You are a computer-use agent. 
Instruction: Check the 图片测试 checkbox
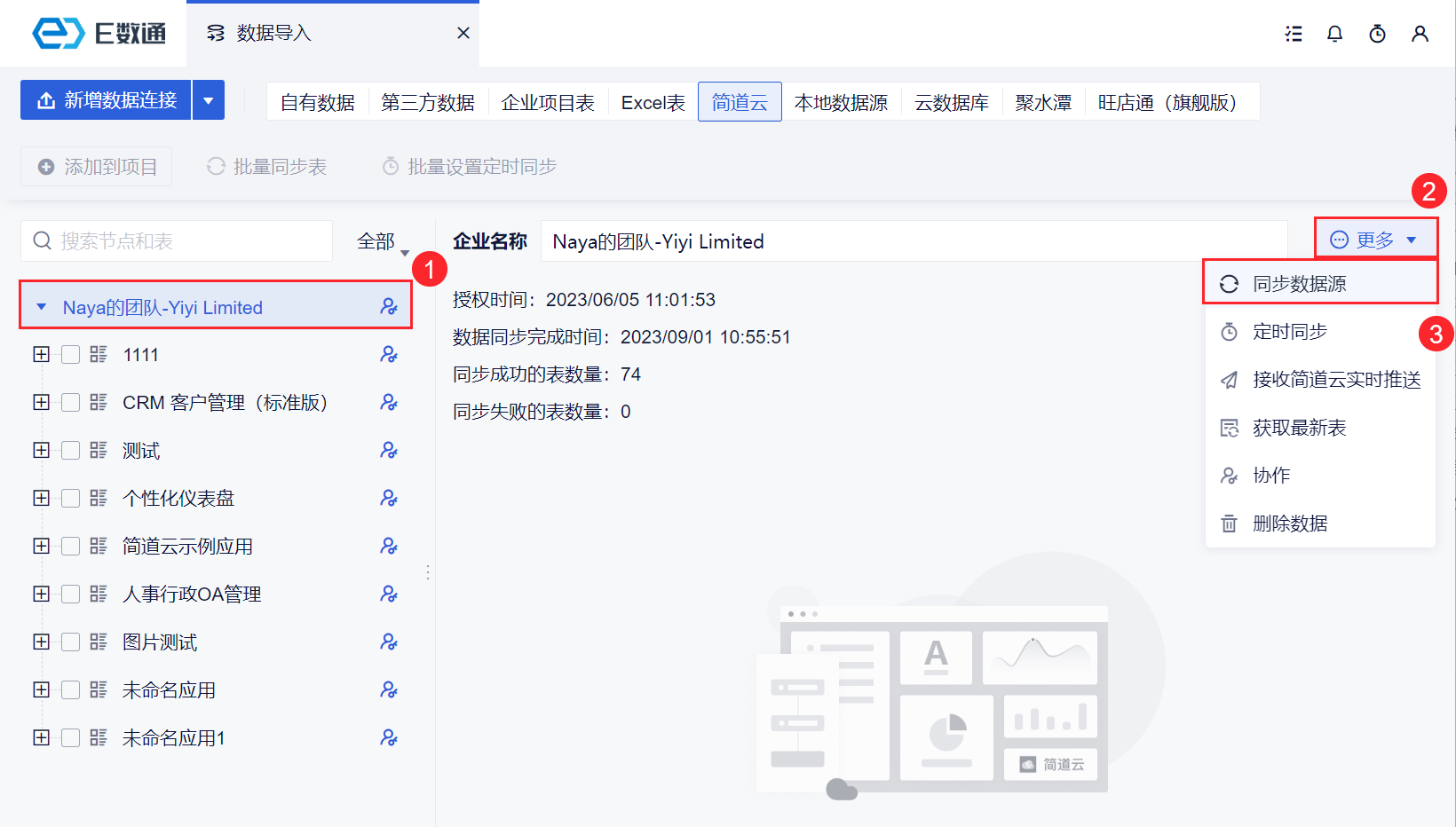point(71,642)
